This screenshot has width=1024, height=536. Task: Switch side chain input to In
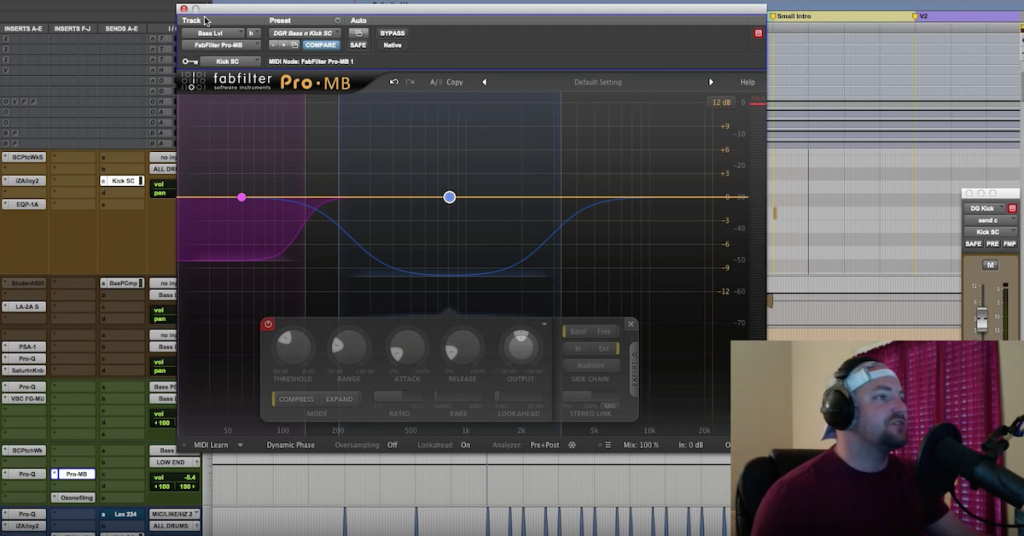(x=578, y=349)
